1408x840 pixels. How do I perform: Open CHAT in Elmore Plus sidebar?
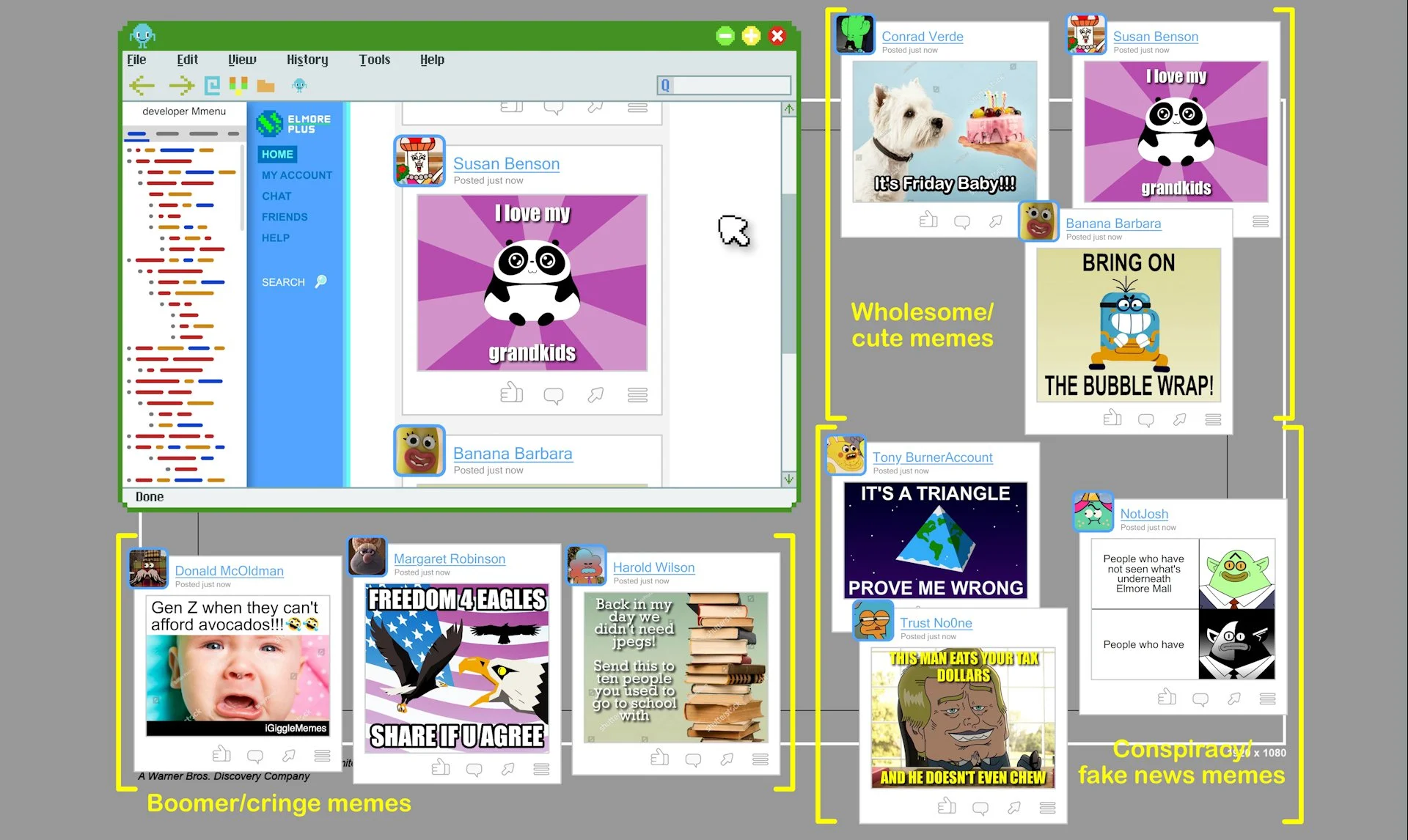click(x=276, y=196)
